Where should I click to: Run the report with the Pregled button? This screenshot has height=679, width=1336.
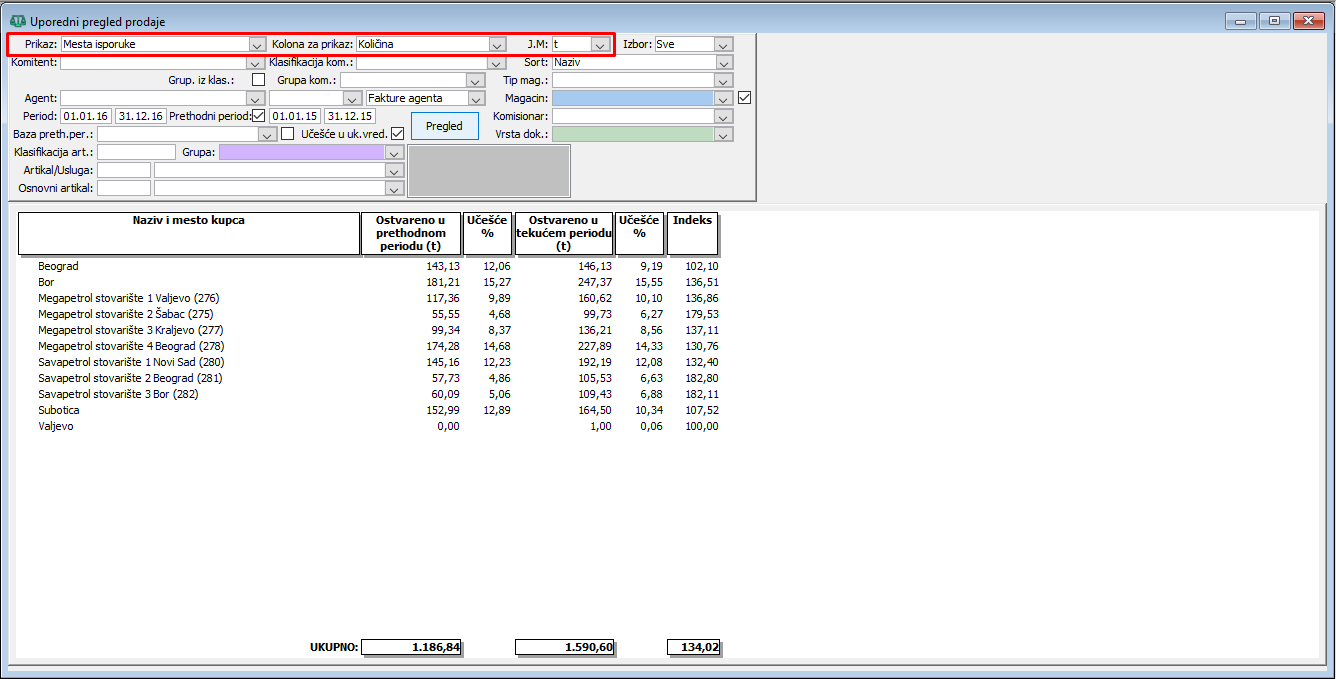tap(445, 126)
